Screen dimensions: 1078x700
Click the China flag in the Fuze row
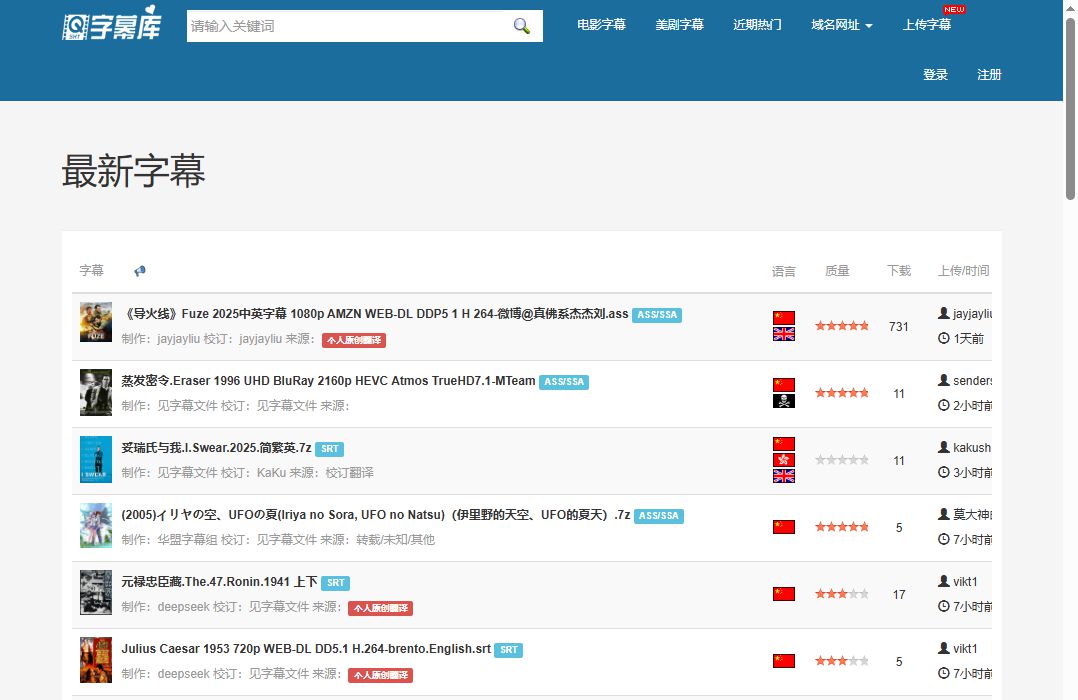click(x=784, y=318)
